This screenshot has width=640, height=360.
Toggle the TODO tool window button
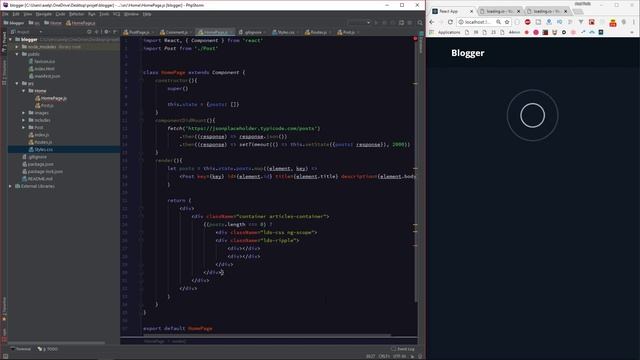tap(48, 349)
